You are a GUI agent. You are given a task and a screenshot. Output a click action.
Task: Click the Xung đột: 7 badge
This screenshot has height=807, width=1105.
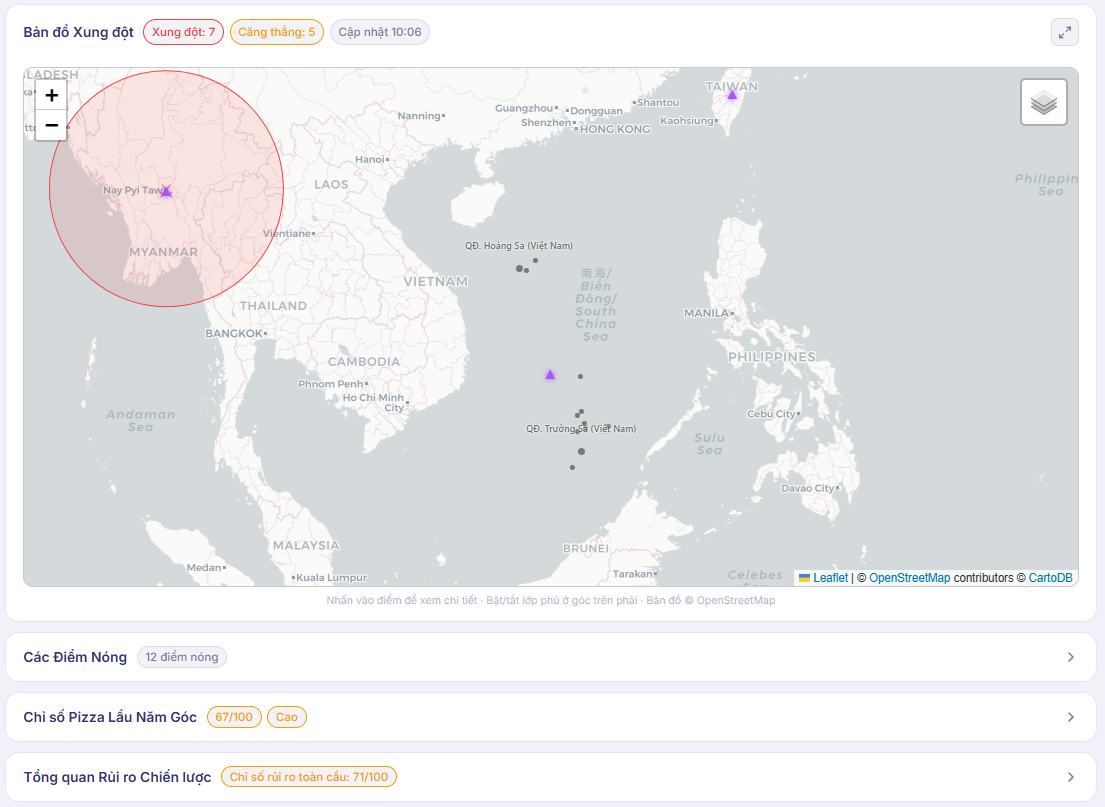click(x=183, y=32)
